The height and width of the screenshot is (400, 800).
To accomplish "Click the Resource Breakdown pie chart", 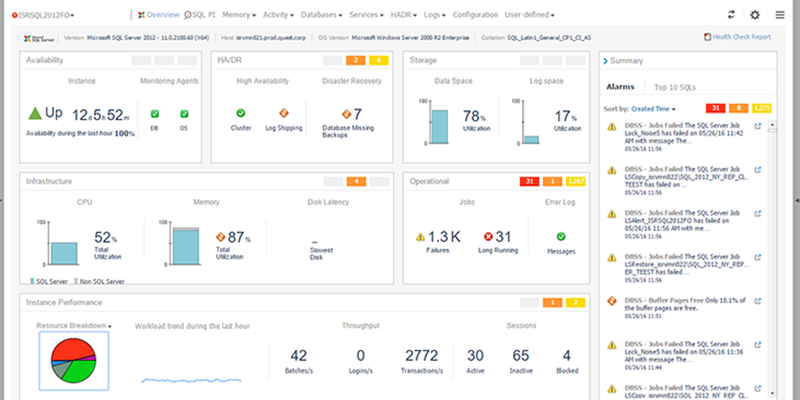I will (73, 360).
